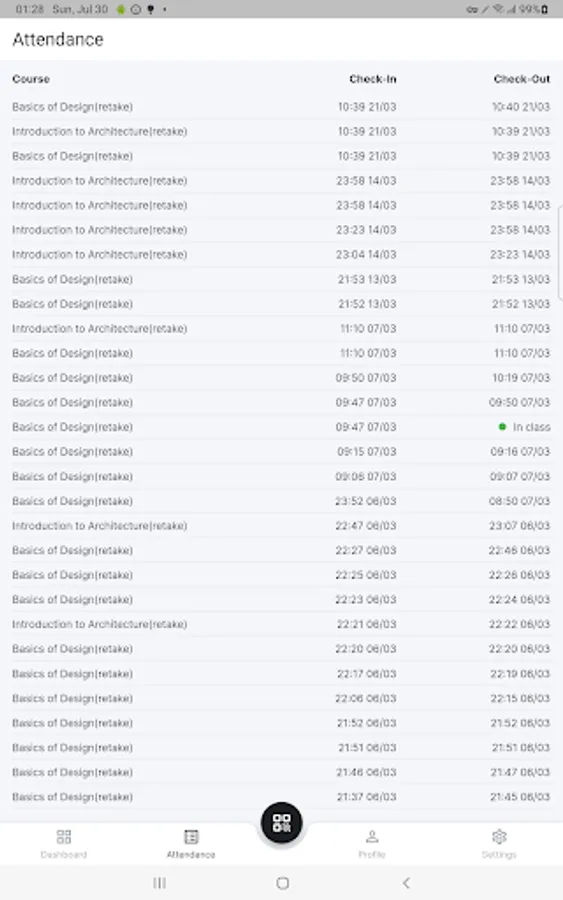Open the QR code scanner button

coord(281,823)
